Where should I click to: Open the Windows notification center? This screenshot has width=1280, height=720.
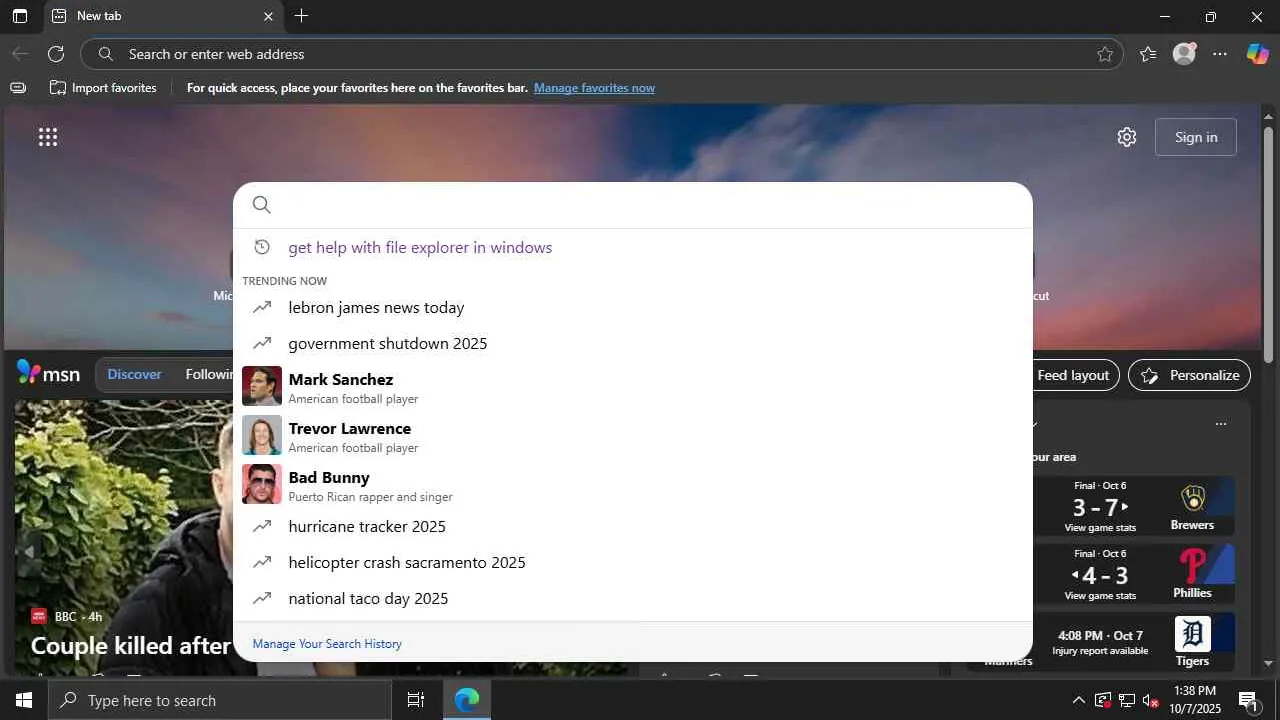pos(1248,700)
